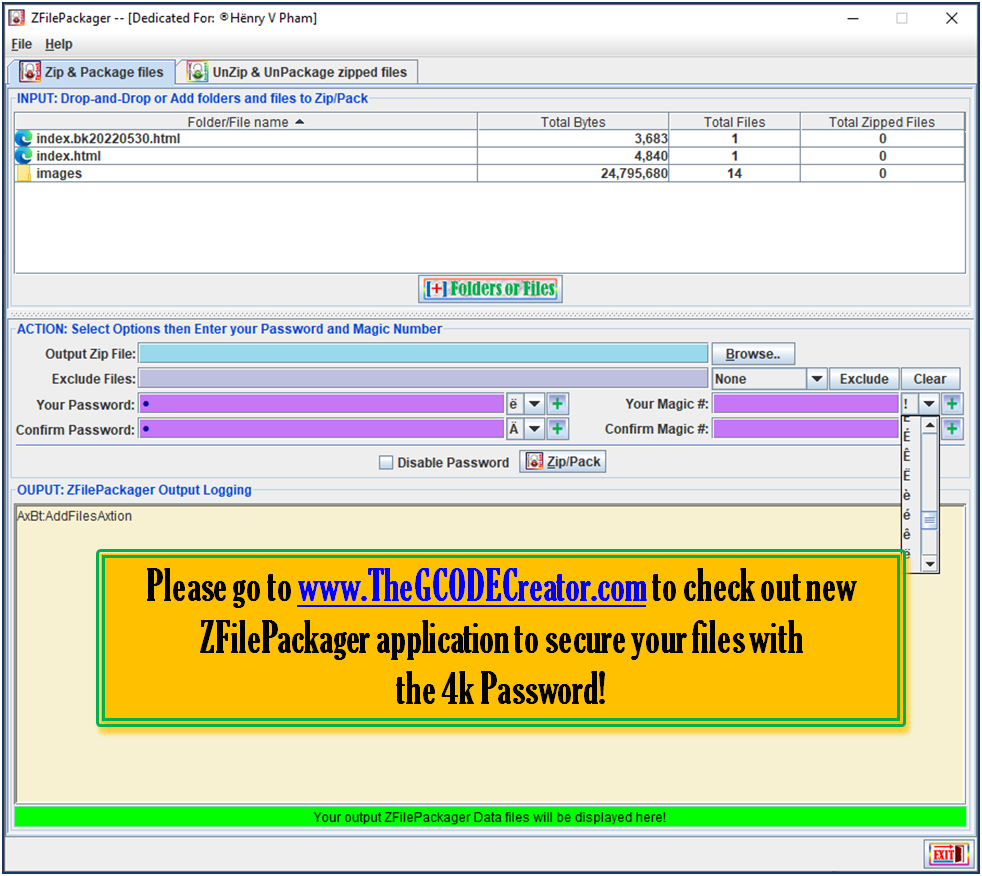Click the Add Folders or Files button

(x=491, y=289)
